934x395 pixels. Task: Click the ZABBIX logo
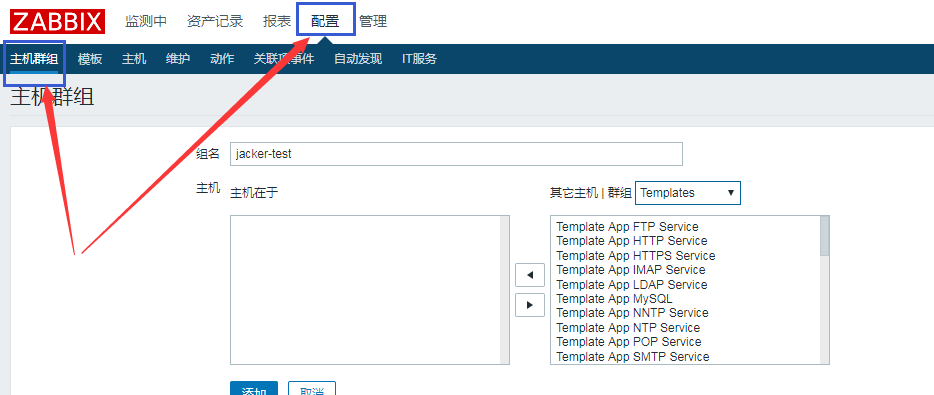point(57,21)
